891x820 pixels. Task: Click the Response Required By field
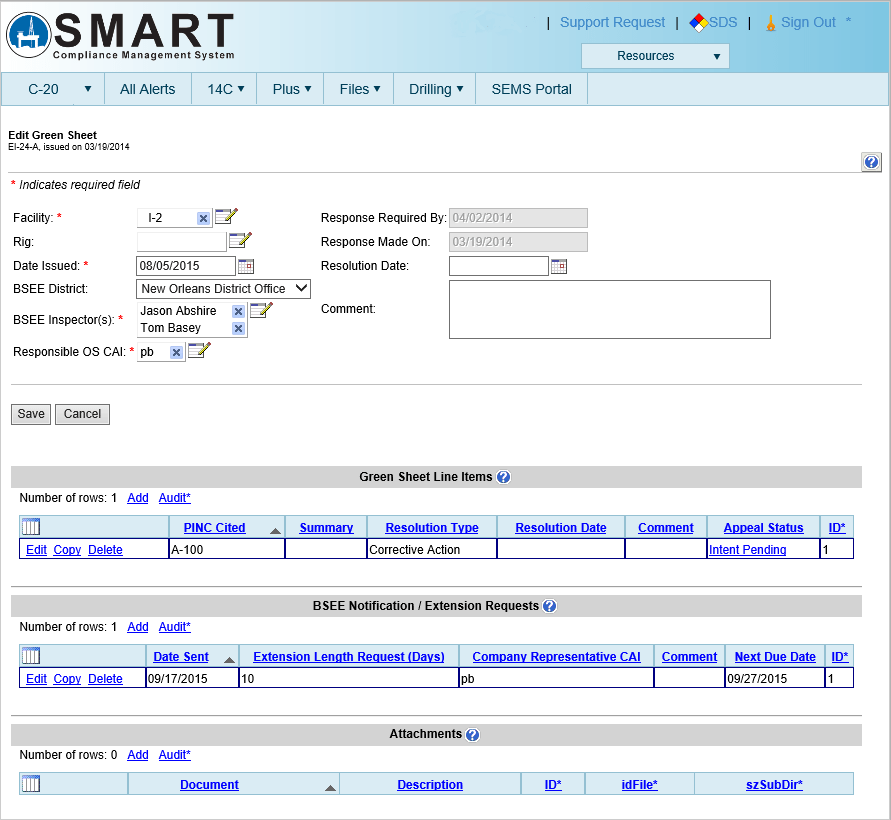tap(518, 218)
